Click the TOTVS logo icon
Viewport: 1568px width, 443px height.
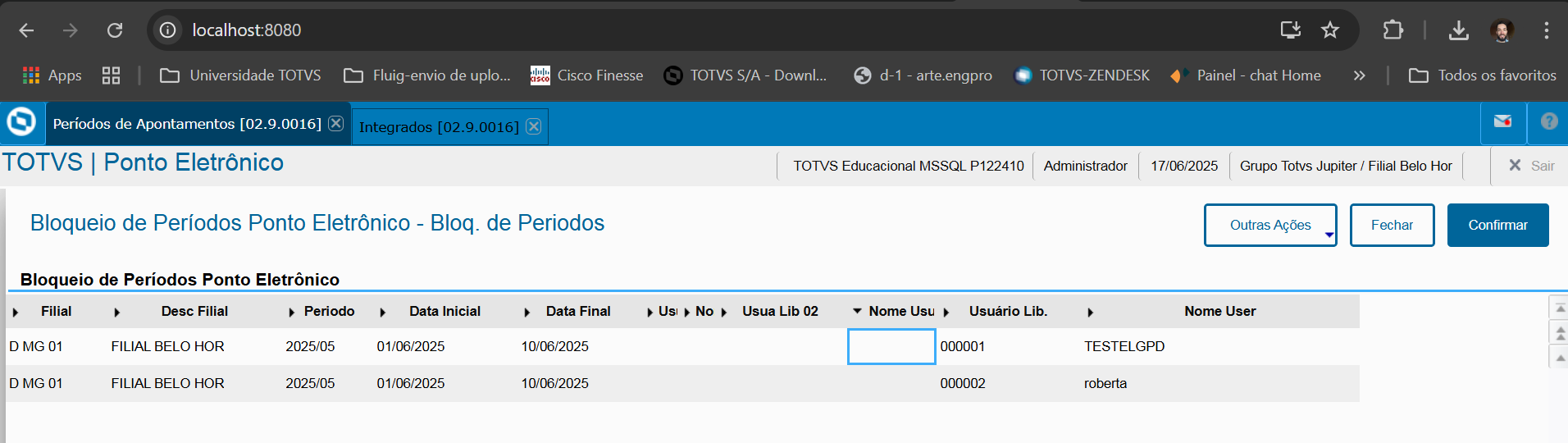[x=21, y=122]
